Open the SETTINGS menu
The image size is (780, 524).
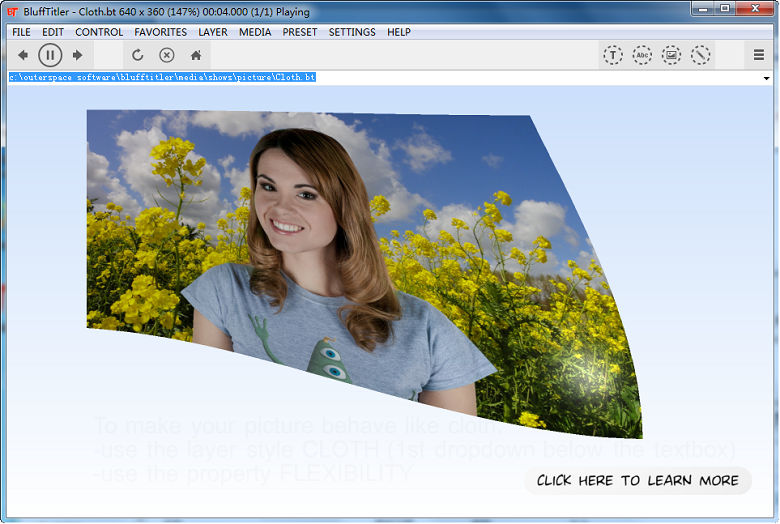[352, 32]
